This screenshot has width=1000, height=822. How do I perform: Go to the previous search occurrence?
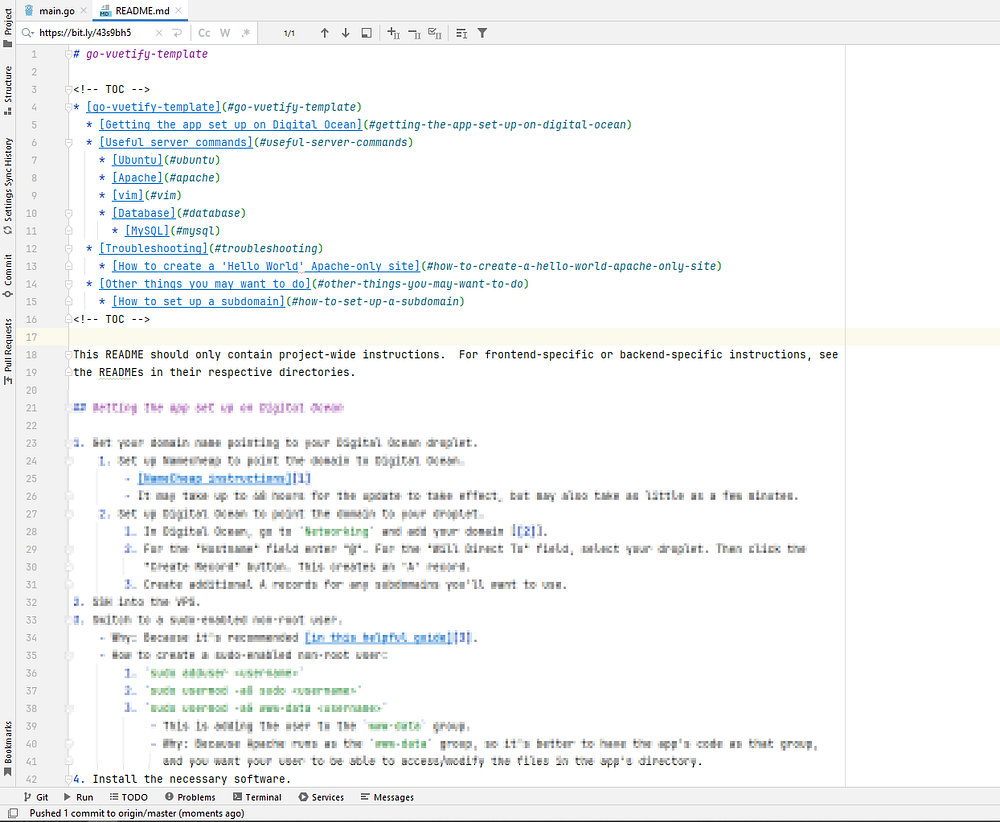click(x=324, y=33)
